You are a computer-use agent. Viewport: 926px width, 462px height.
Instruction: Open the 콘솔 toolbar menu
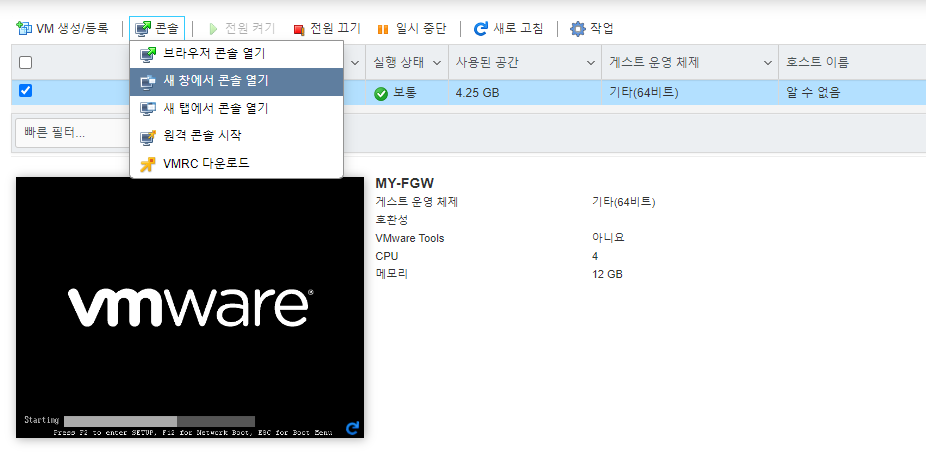point(157,28)
